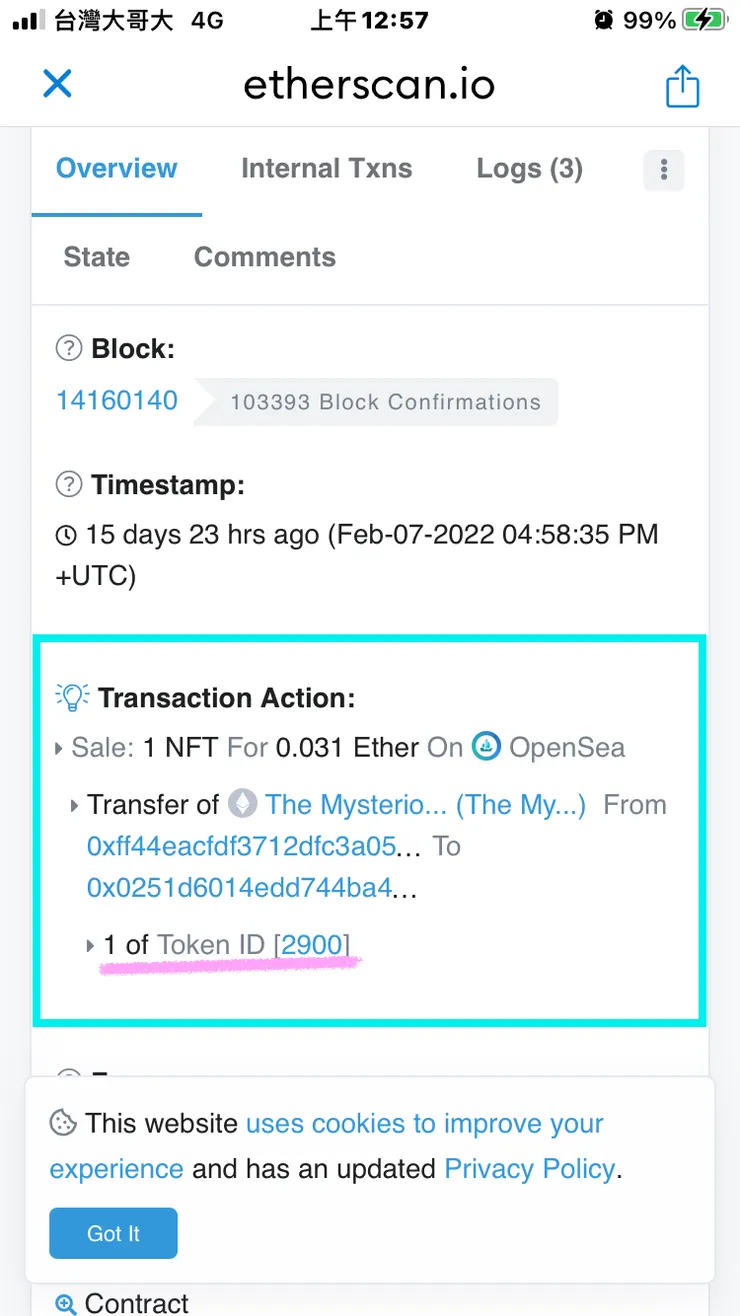Open the Token ID 2900 link
The height and width of the screenshot is (1316, 740).
click(x=313, y=944)
